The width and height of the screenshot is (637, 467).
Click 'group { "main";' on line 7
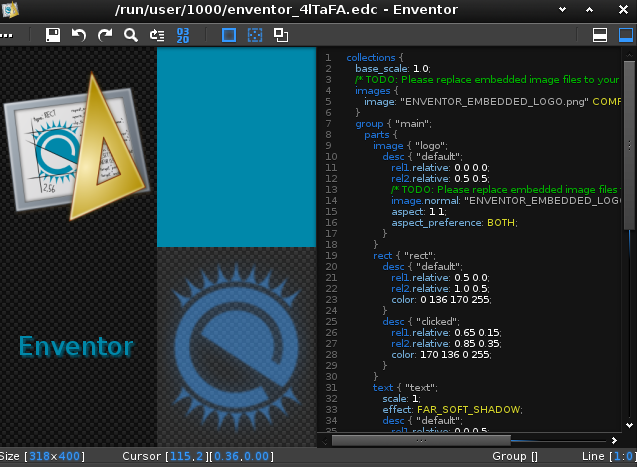[393, 123]
